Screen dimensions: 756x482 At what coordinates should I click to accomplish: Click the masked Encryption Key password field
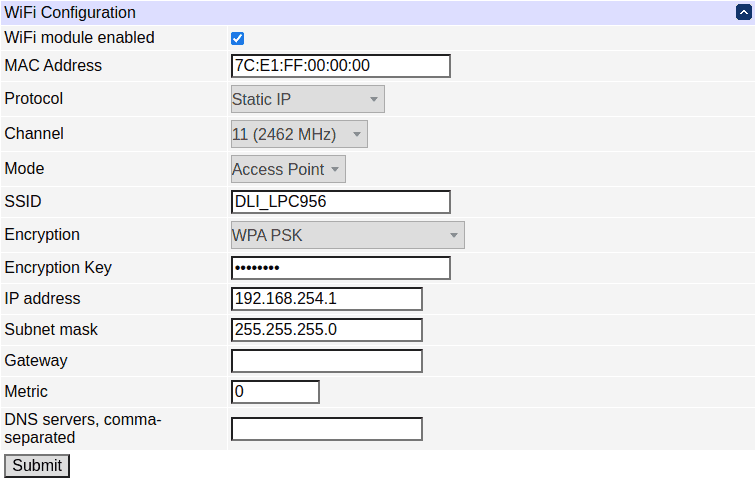tap(340, 268)
